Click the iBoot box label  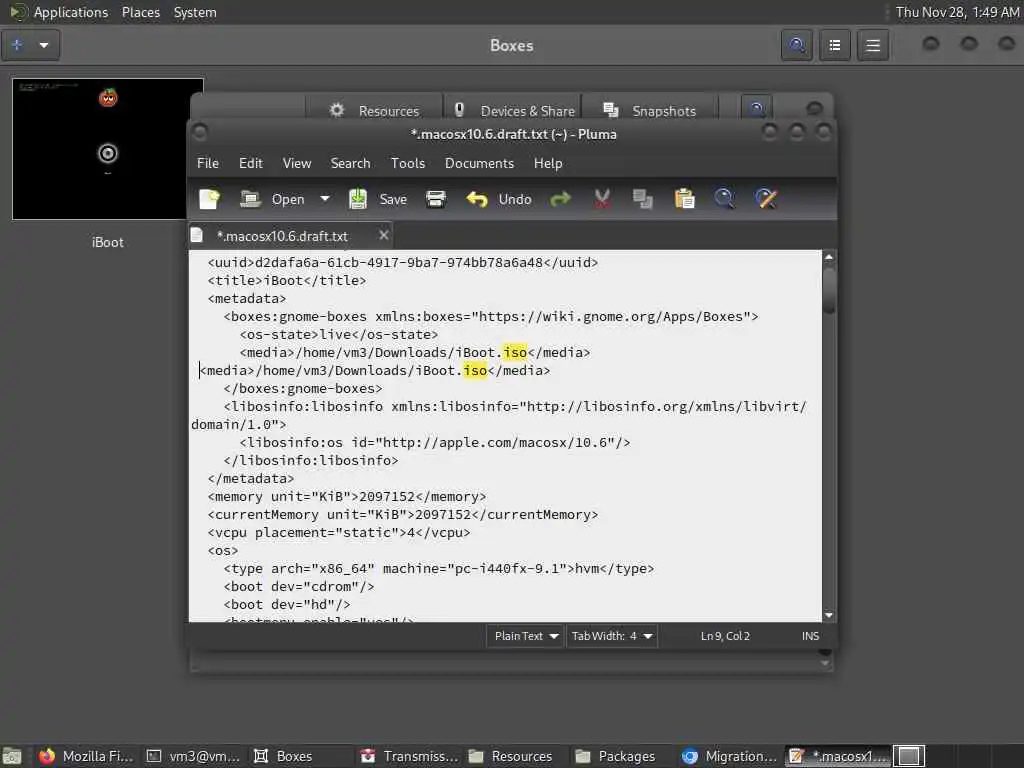click(108, 242)
